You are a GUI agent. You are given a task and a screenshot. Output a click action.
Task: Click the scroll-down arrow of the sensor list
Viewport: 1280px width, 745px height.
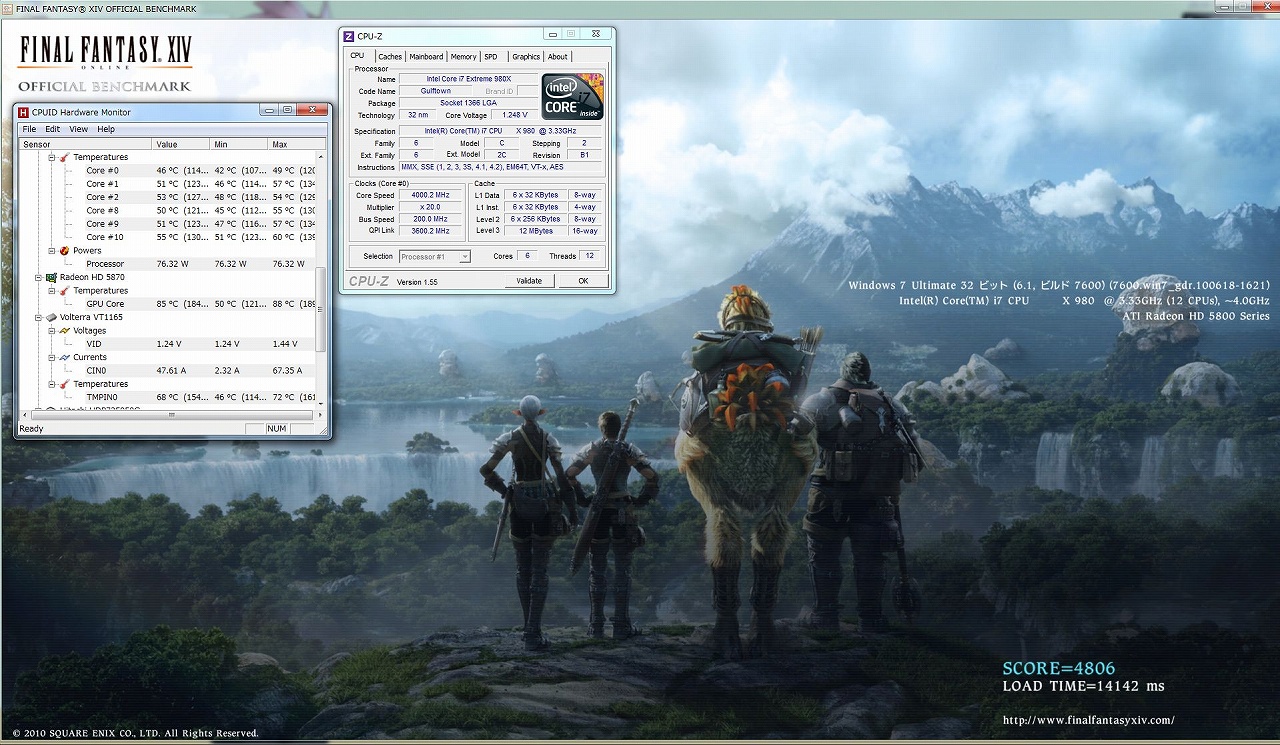point(321,403)
